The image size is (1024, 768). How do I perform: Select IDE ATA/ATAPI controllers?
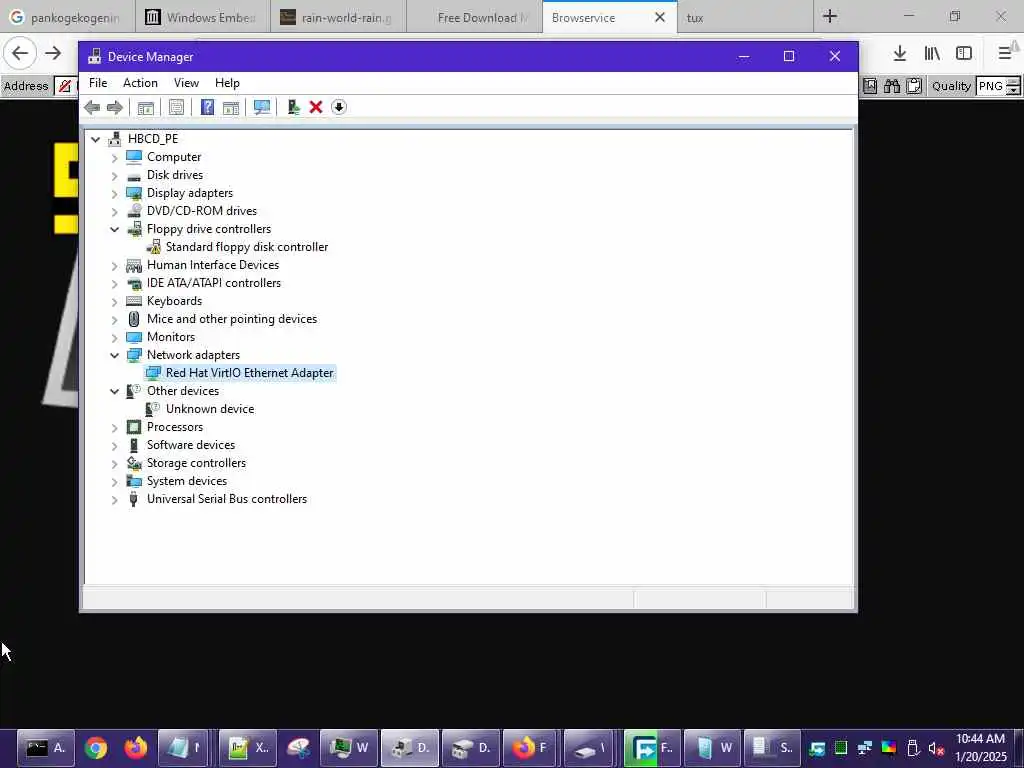214,283
